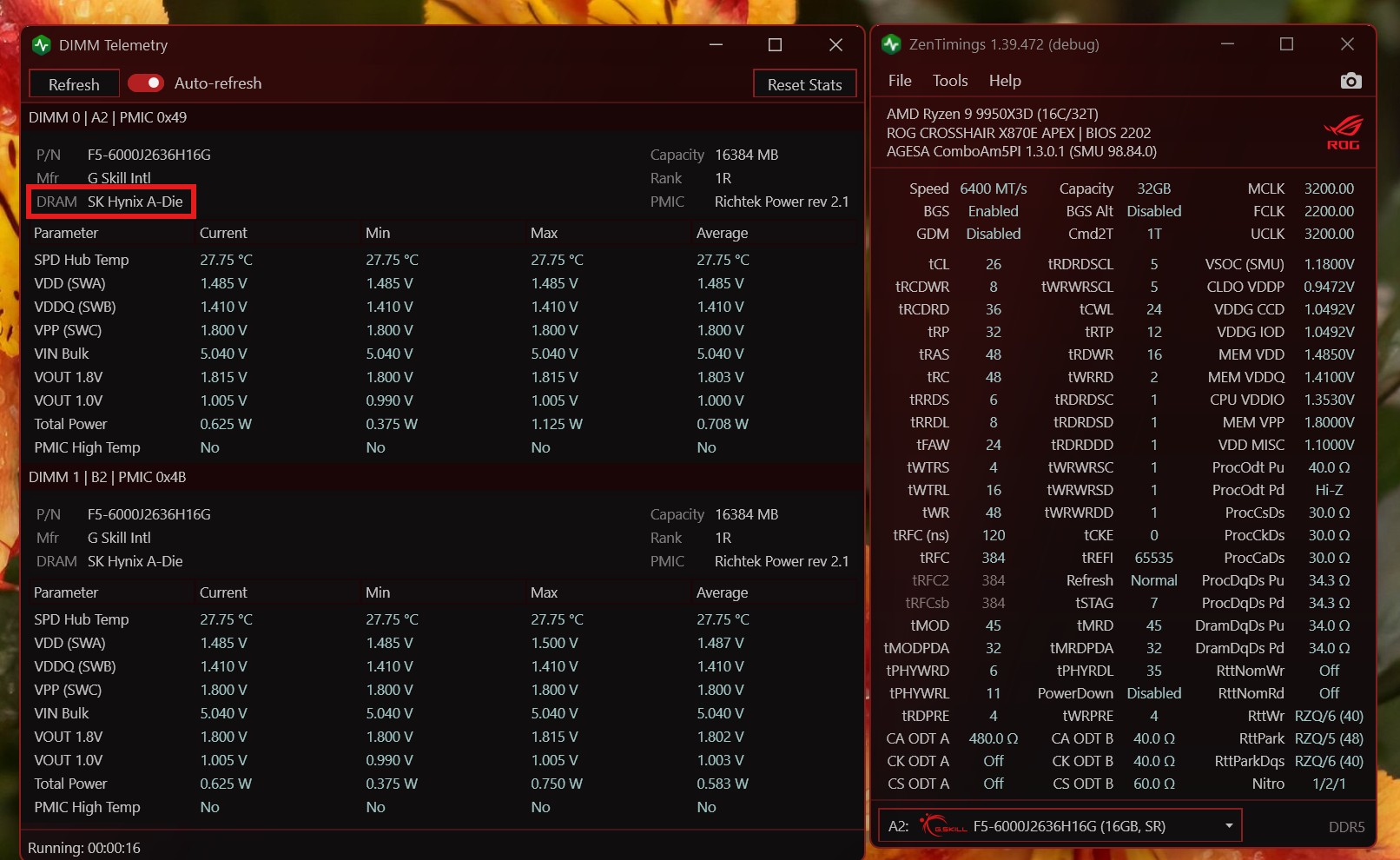Click the RttPark value RZQ/5 (48)
Screen dimensions: 1400x860
1330,739
